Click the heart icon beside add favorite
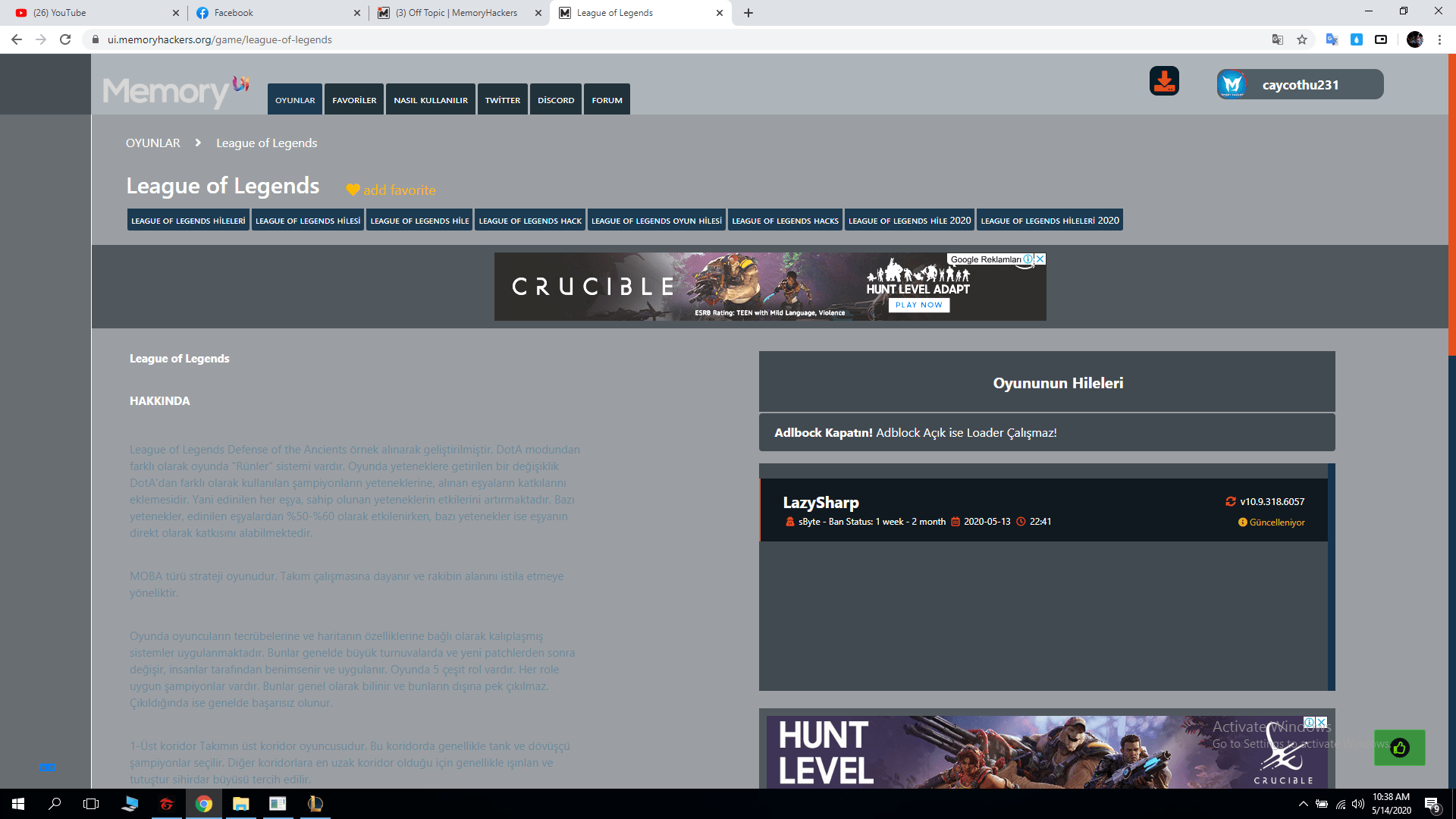This screenshot has height=819, width=1456. point(353,190)
